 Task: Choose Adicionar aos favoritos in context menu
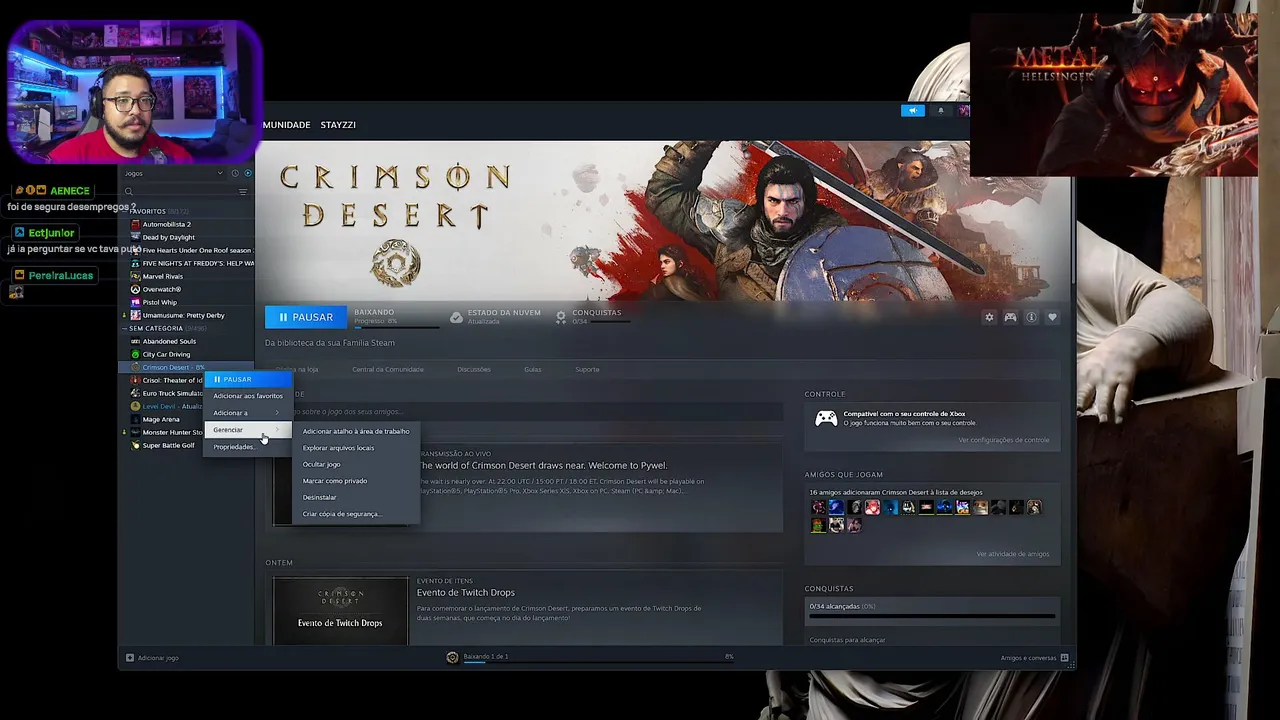tap(247, 396)
